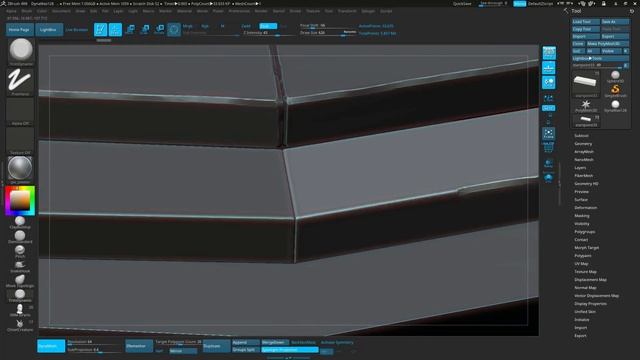This screenshot has height=360, width=640.
Task: Click the Clone tool button
Action: pyautogui.click(x=578, y=44)
